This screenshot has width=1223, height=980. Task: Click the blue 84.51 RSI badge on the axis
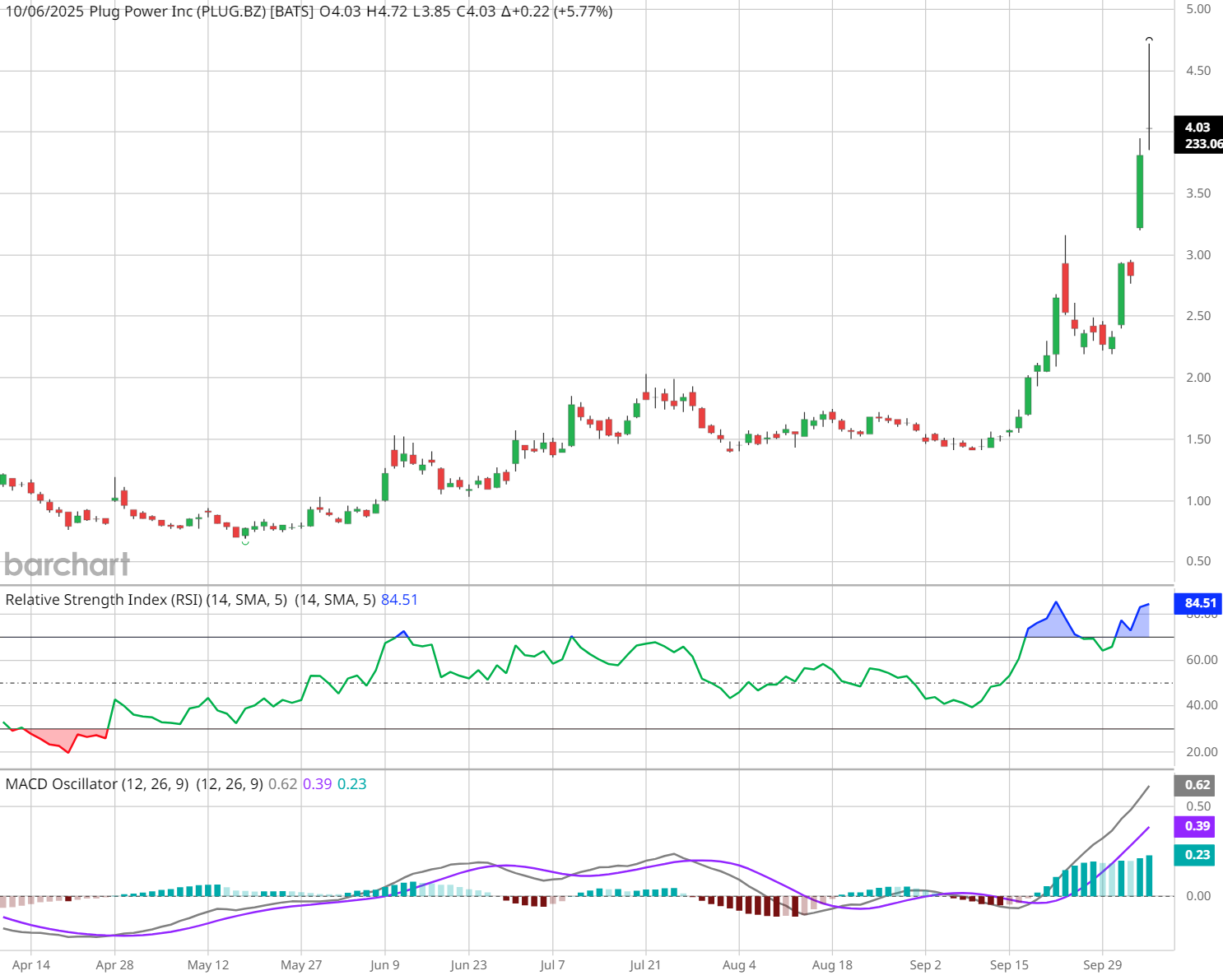[1198, 603]
